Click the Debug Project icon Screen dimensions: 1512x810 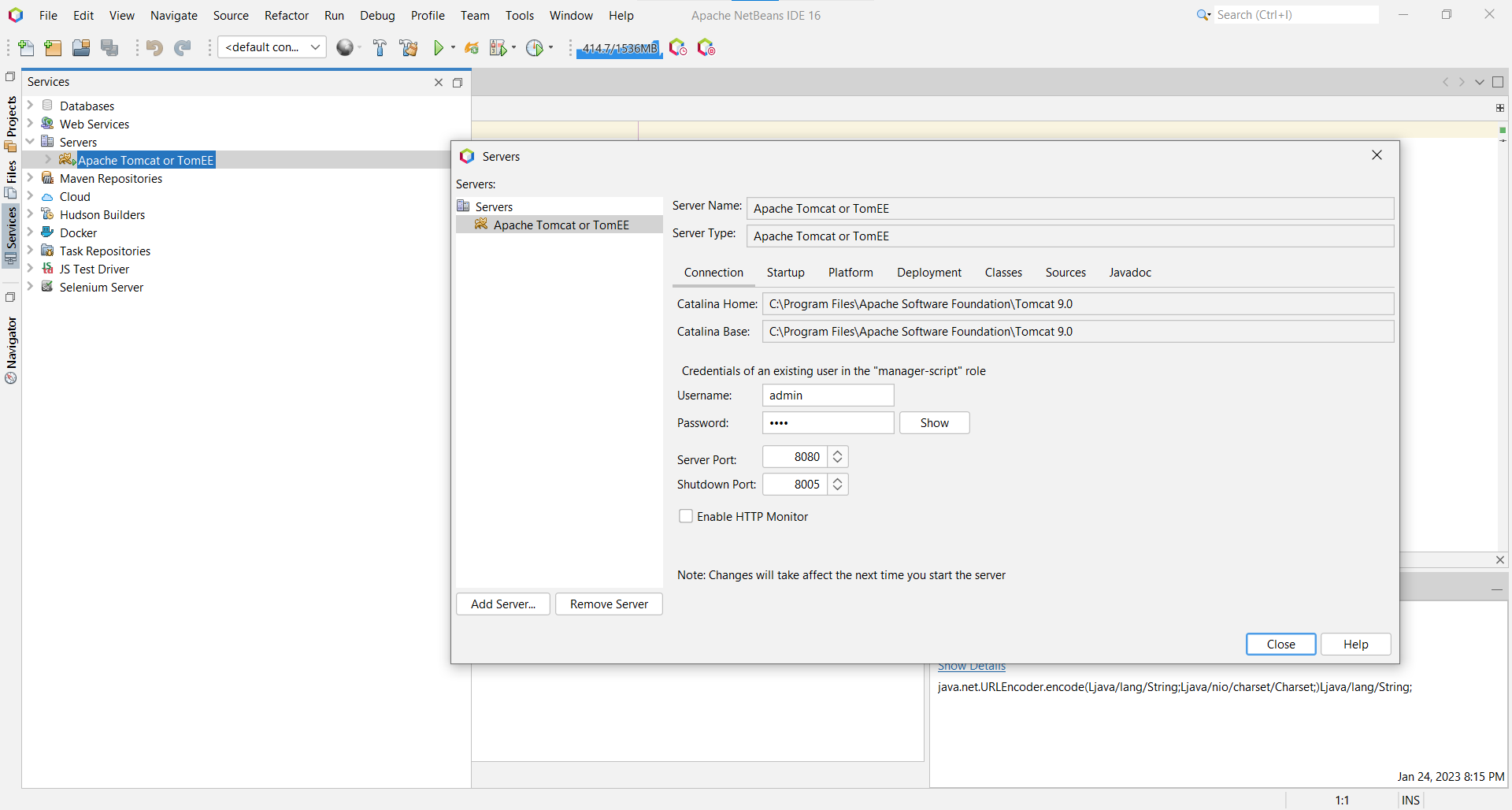(x=498, y=48)
